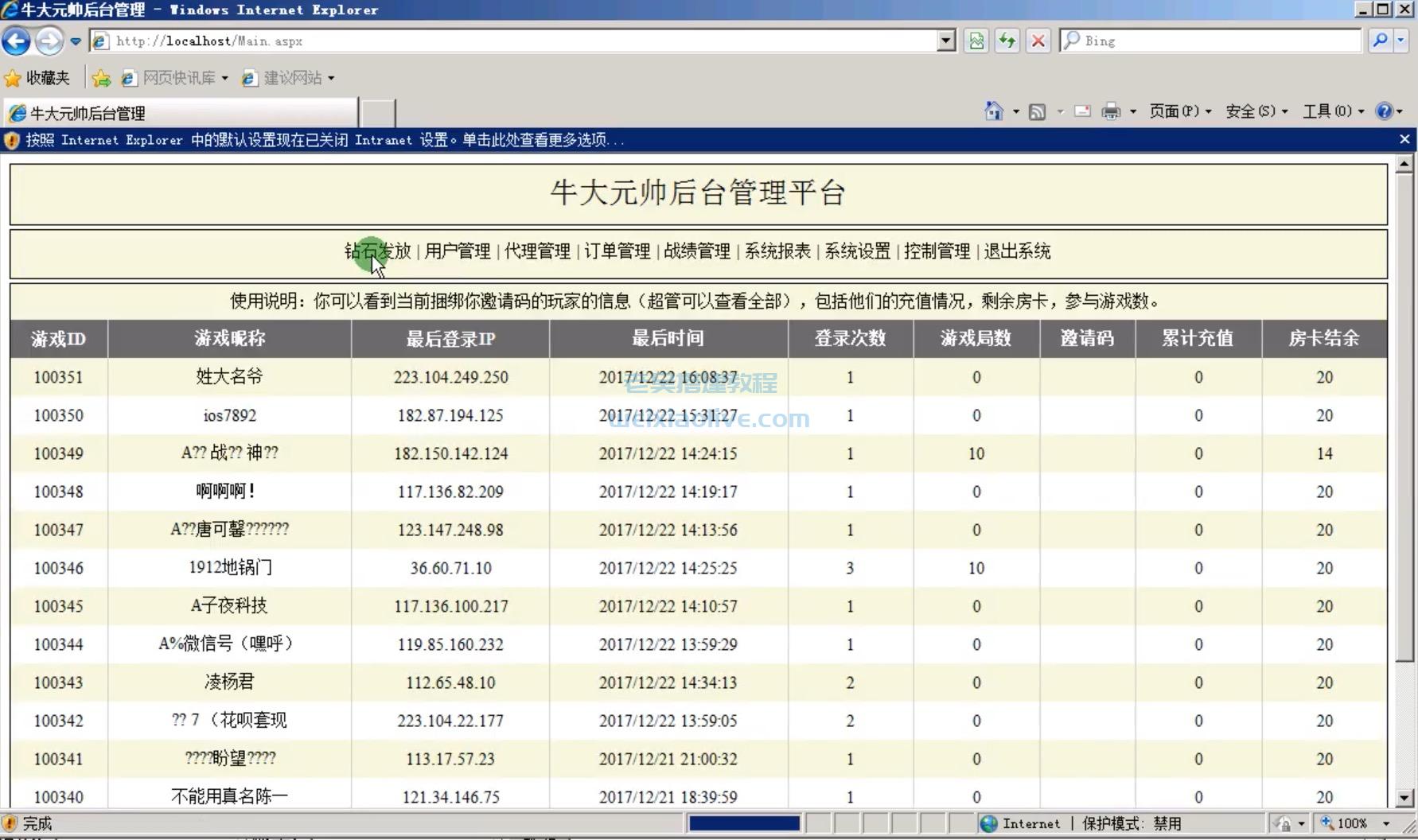This screenshot has height=840, width=1418.
Task: Click the Print toolbar icon
Action: pyautogui.click(x=1112, y=111)
